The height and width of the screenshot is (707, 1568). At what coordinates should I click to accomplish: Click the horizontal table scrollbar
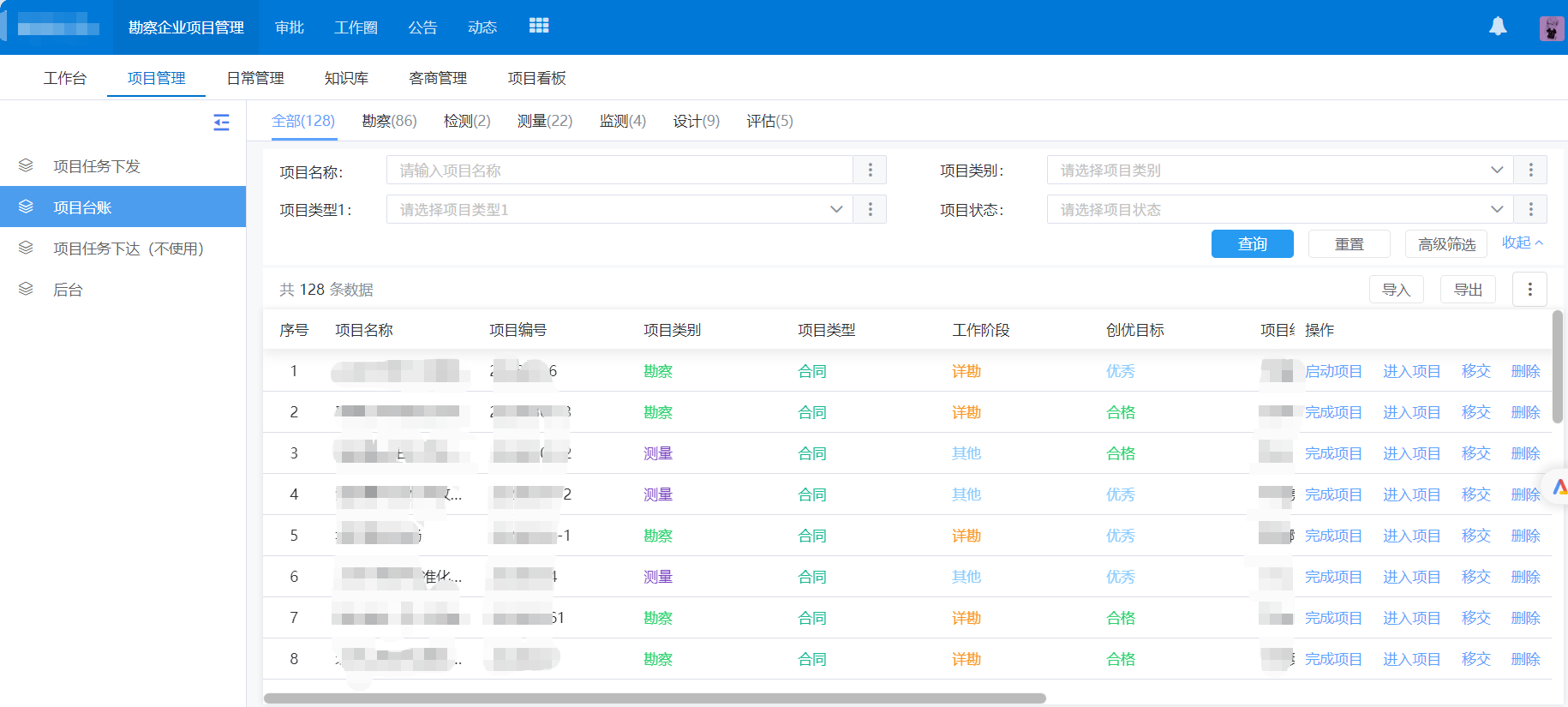coord(655,698)
